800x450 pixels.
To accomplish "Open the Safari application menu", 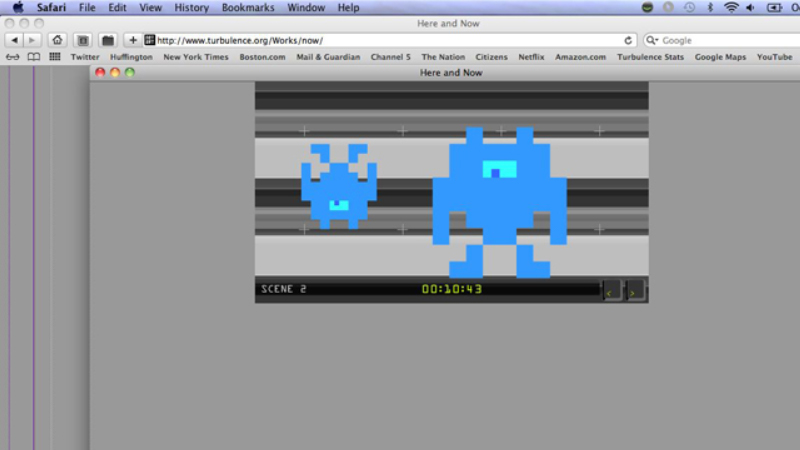I will click(x=51, y=8).
